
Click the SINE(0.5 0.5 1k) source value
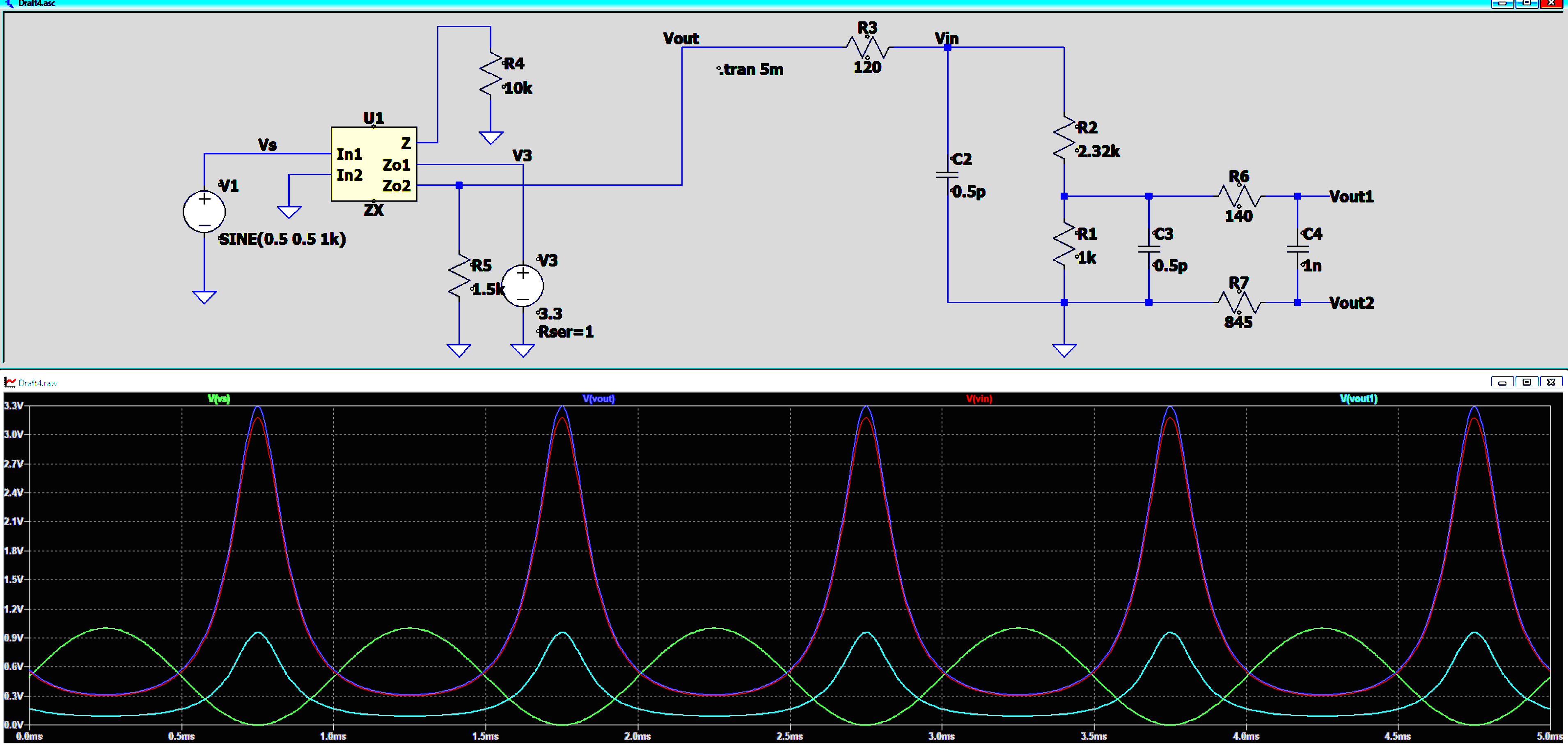point(282,239)
